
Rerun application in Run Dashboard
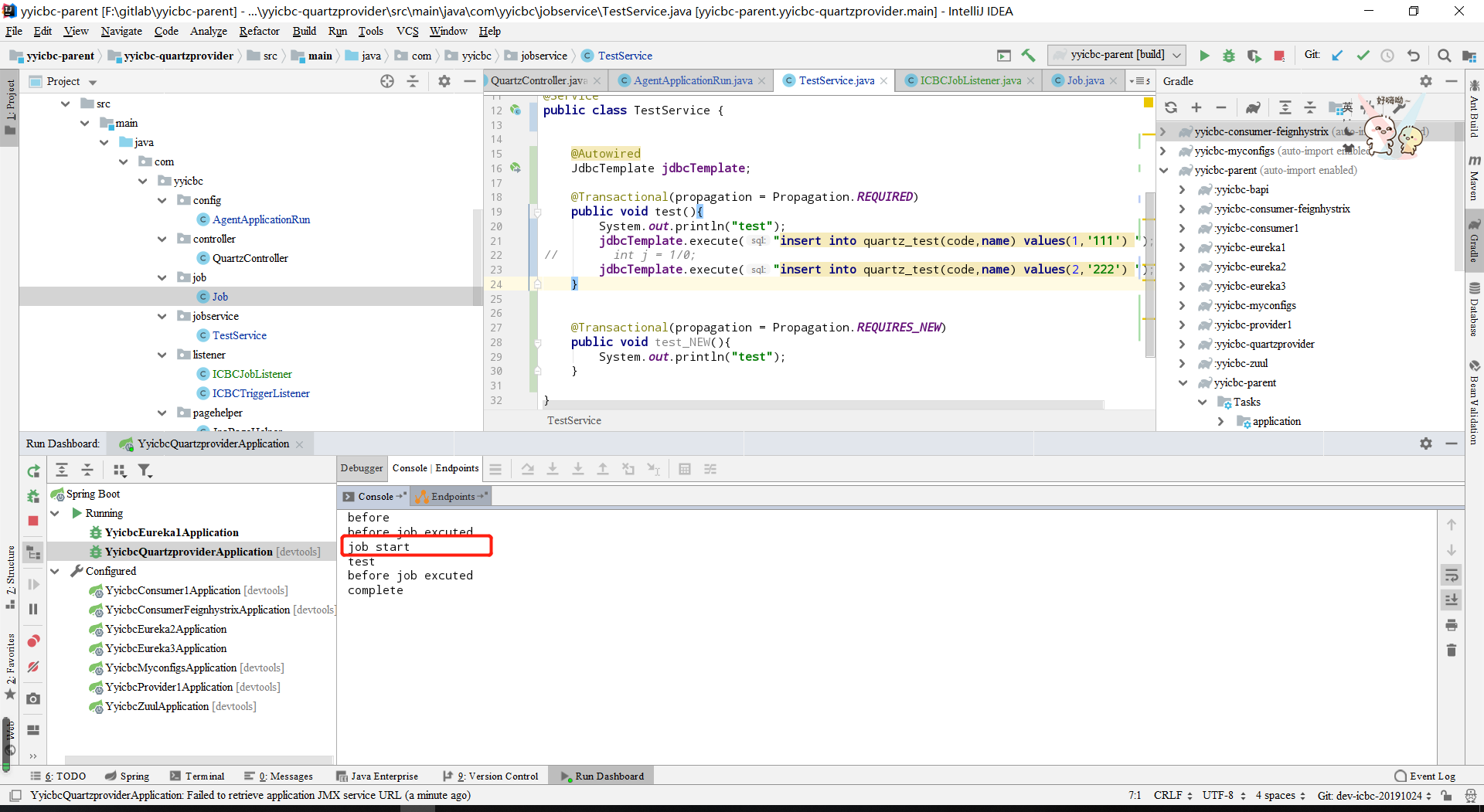[33, 471]
